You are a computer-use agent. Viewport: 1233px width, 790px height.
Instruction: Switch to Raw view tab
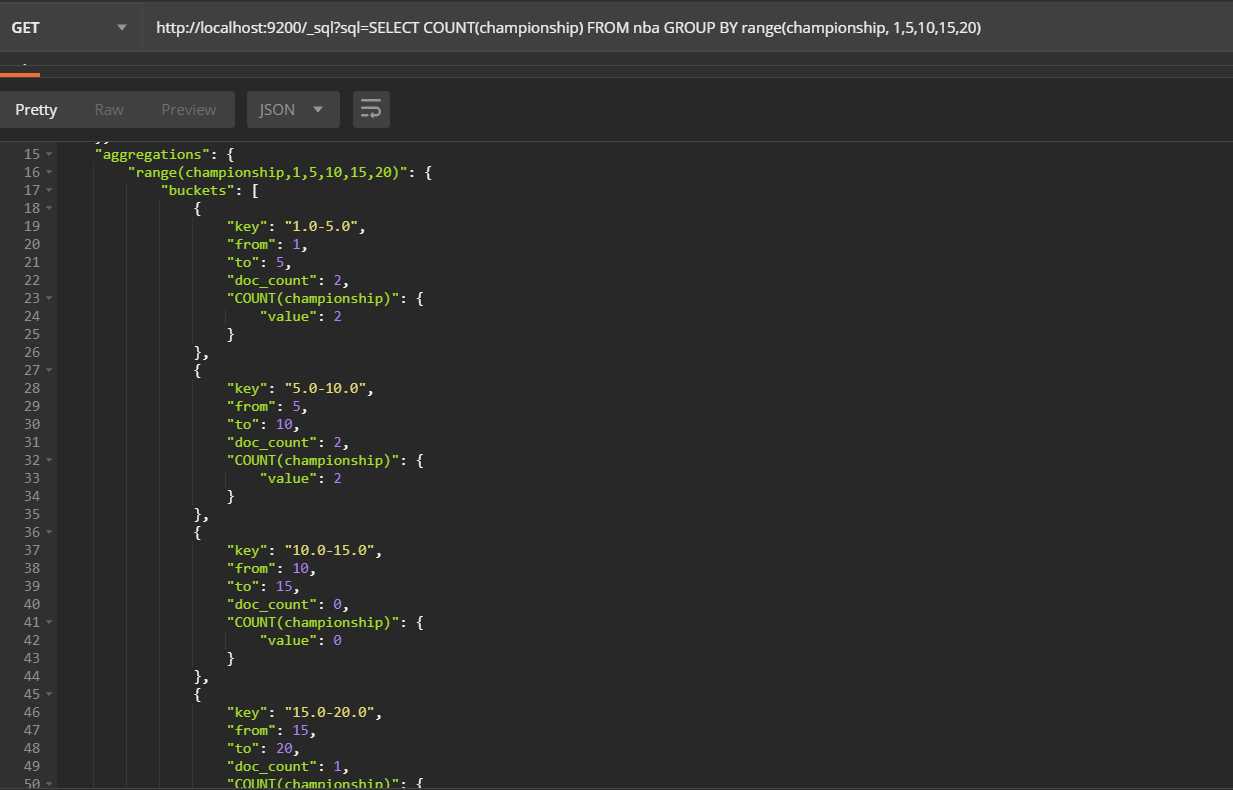coord(109,109)
